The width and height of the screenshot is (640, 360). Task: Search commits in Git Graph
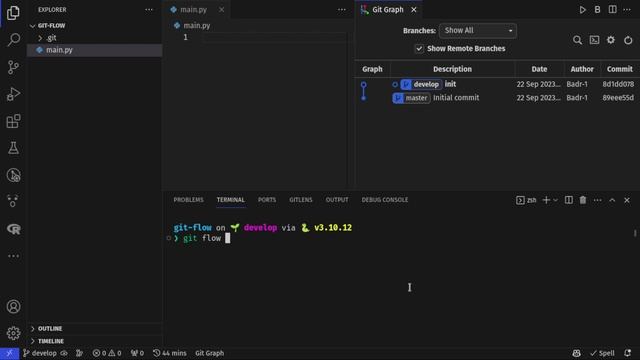[x=577, y=40]
